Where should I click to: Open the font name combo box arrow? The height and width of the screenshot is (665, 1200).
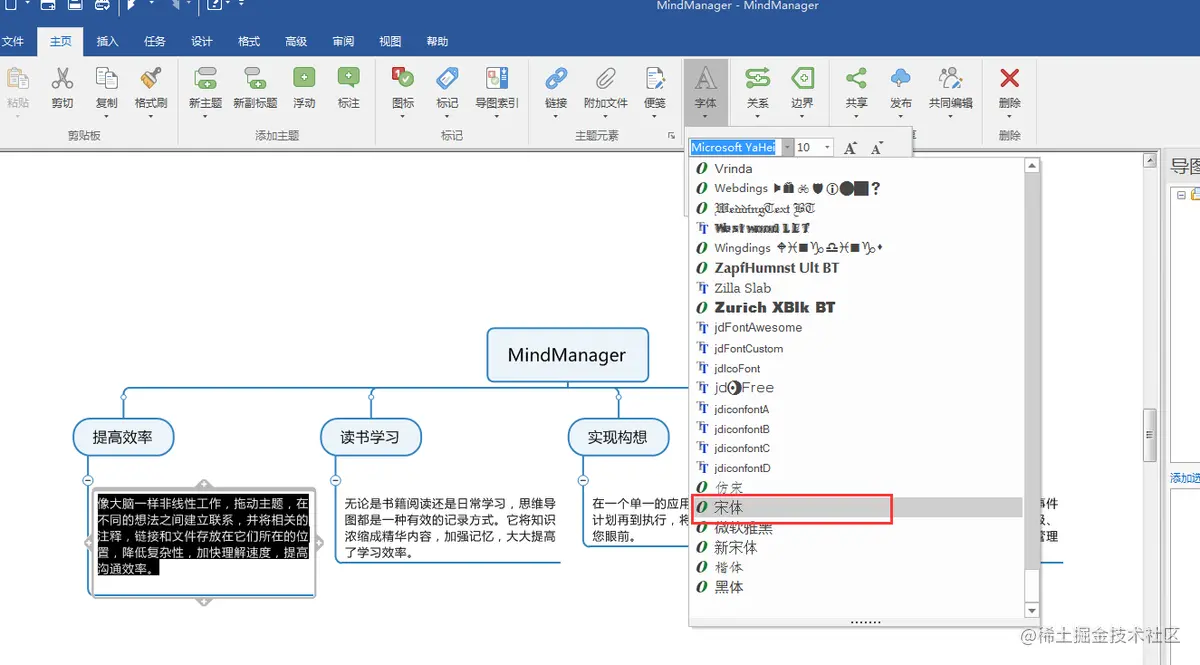[786, 147]
